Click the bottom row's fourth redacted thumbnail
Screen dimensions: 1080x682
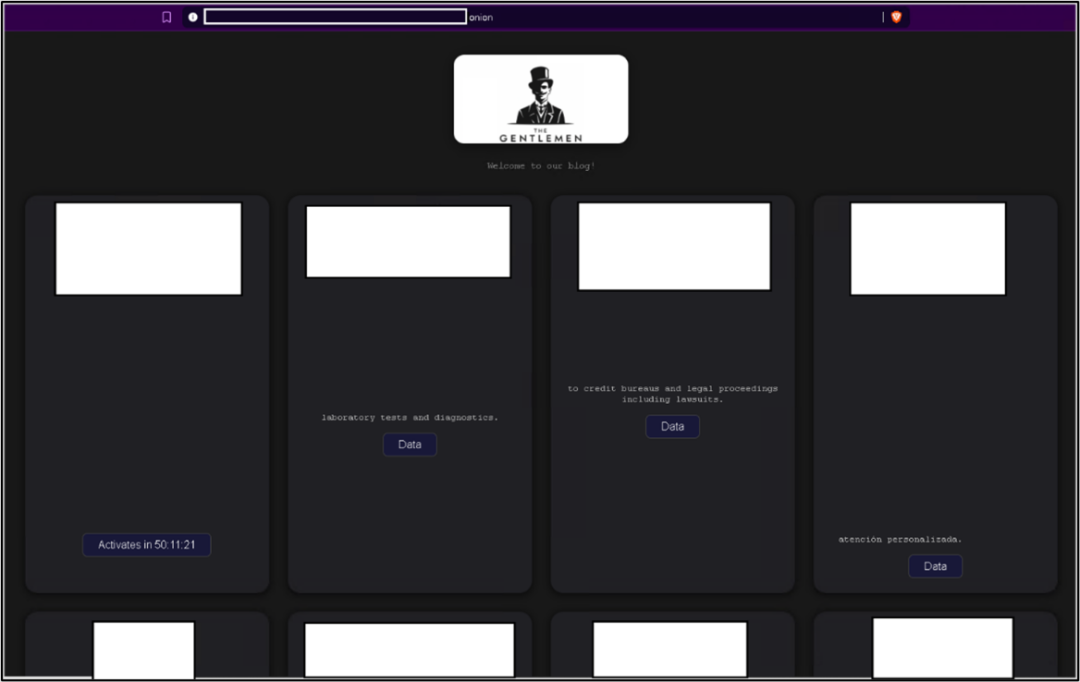pos(942,648)
